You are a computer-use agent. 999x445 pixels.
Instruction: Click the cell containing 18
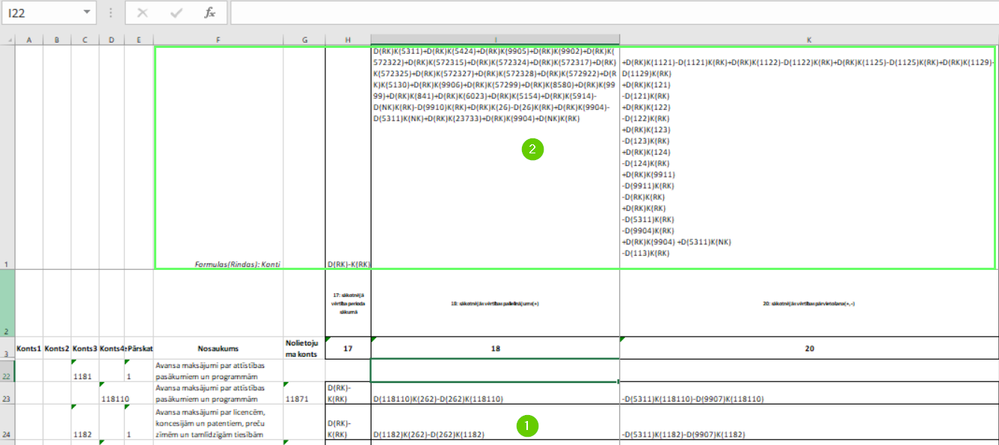pos(495,348)
